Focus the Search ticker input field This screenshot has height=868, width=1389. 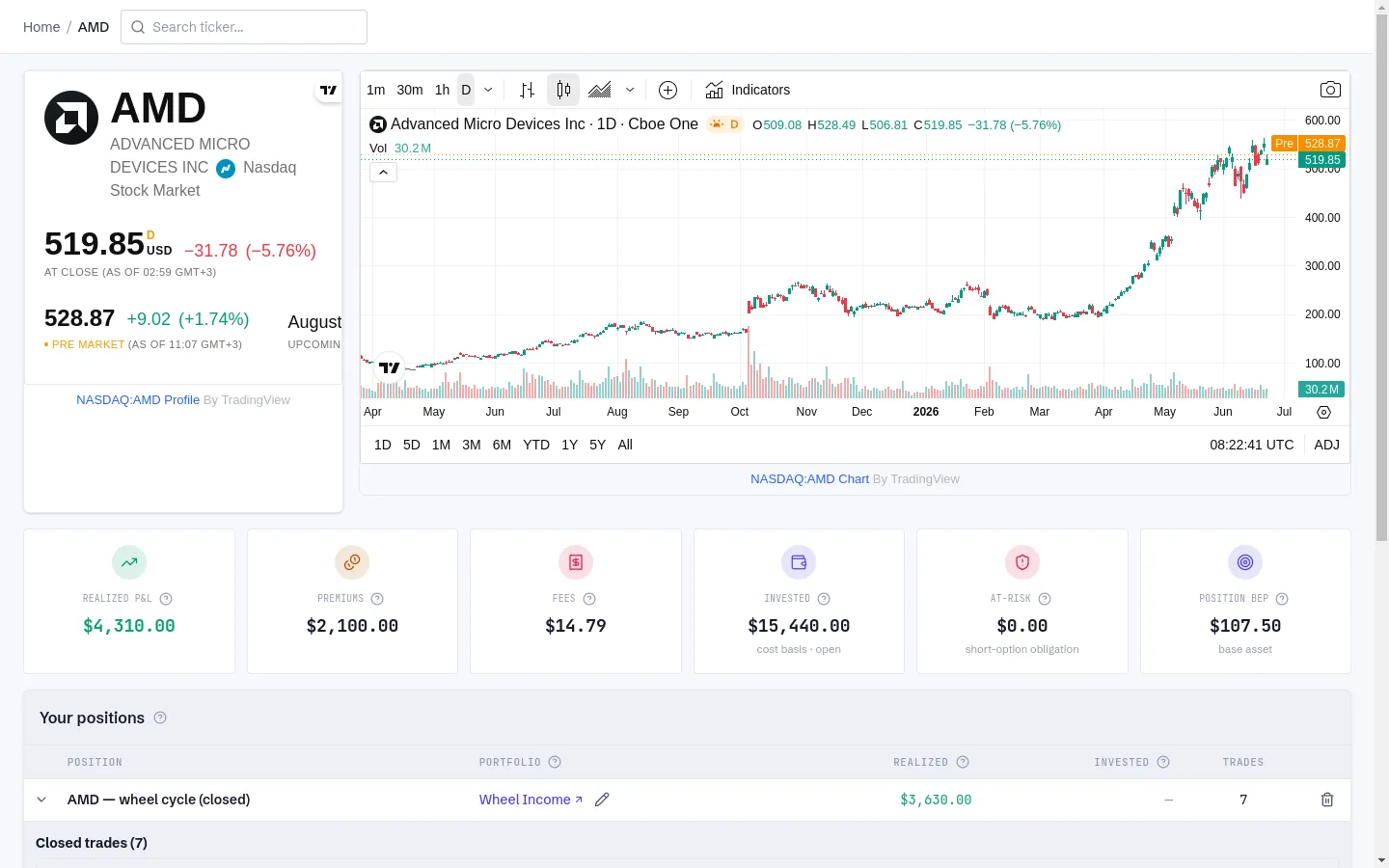(x=244, y=27)
